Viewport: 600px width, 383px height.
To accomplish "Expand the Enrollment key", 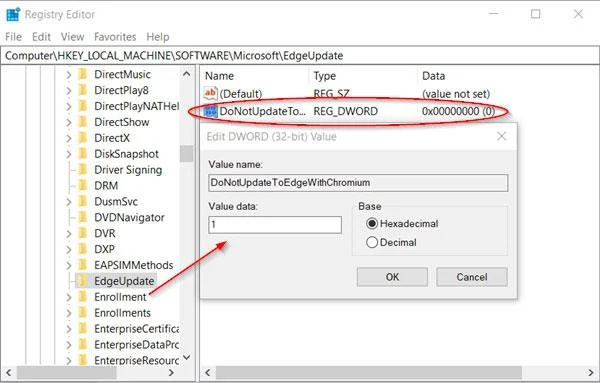I will click(68, 297).
